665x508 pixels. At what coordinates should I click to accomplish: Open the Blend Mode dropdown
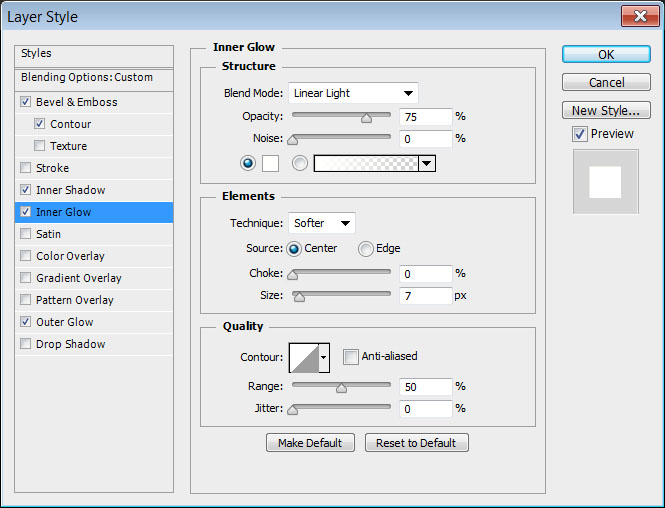click(x=353, y=93)
